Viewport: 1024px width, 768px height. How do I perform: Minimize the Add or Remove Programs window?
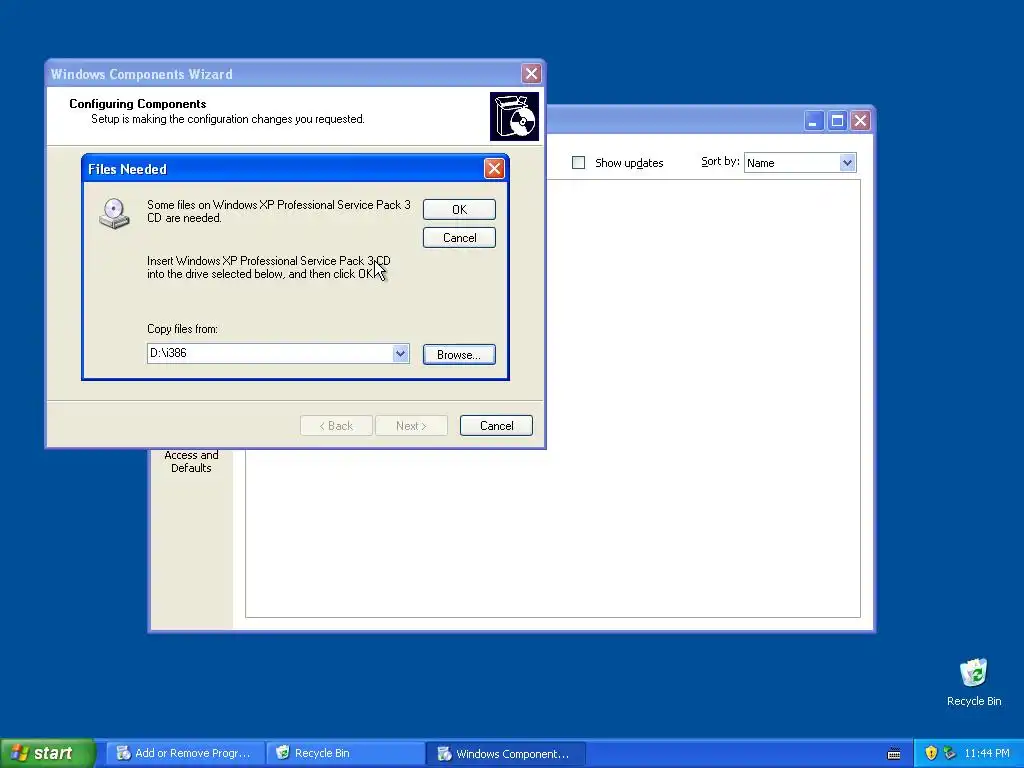pos(813,121)
